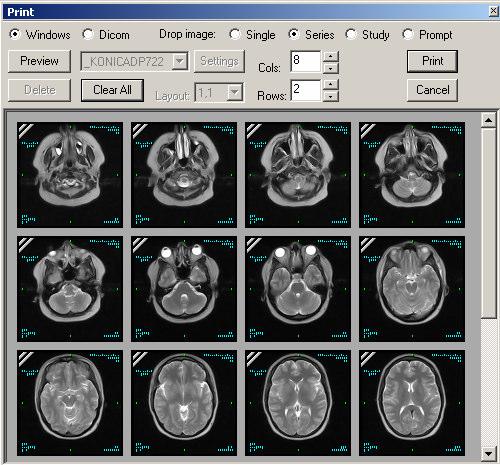Choose the Single drop image option
This screenshot has width=500, height=465.
click(235, 34)
